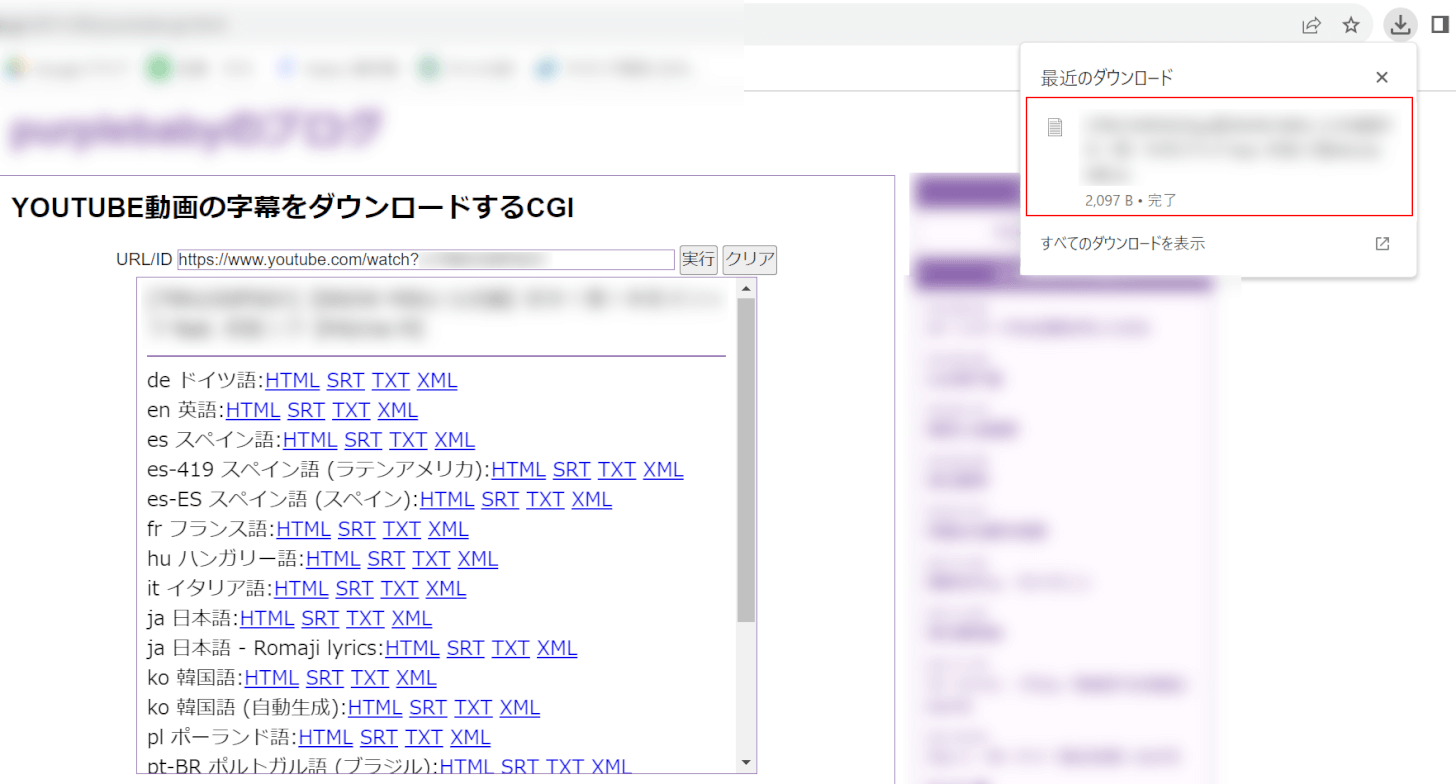This screenshot has height=784, width=1456.
Task: Download TXT for en 英語
Action: pyautogui.click(x=351, y=410)
